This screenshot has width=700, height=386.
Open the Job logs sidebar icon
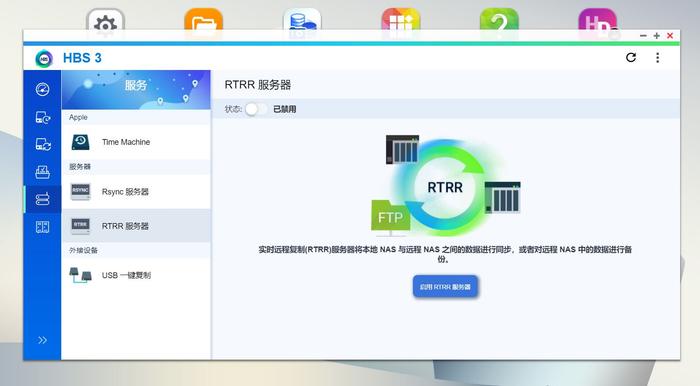click(42, 227)
